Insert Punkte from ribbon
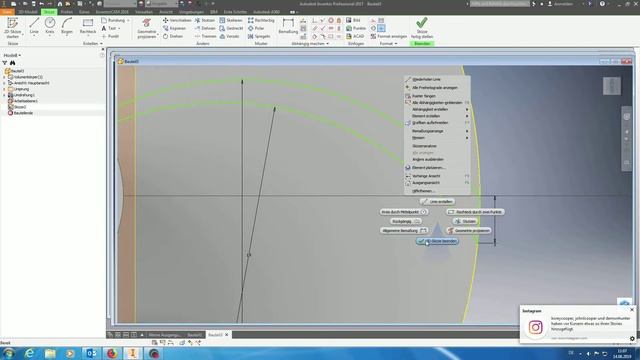 tap(356, 28)
